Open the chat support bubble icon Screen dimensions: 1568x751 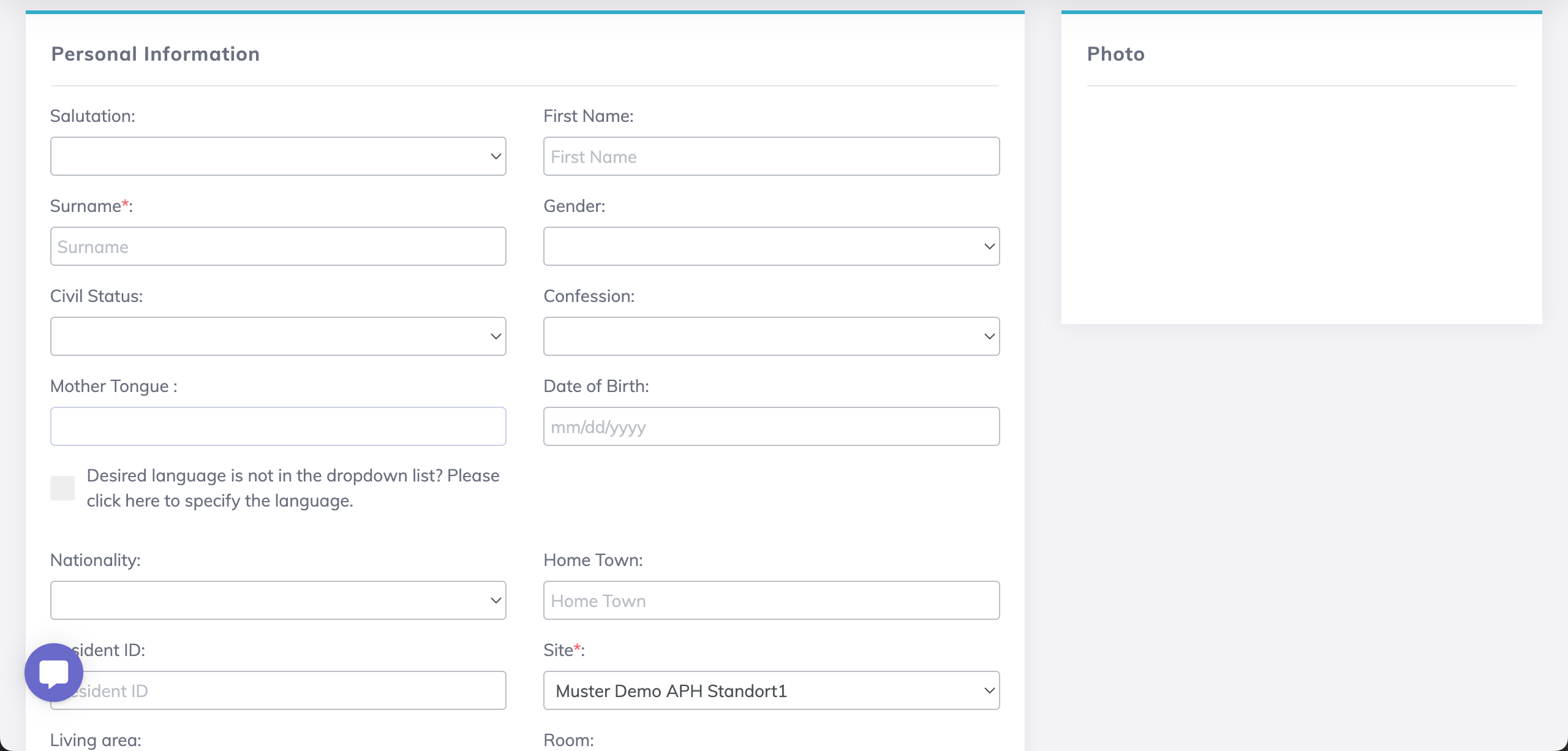[54, 672]
